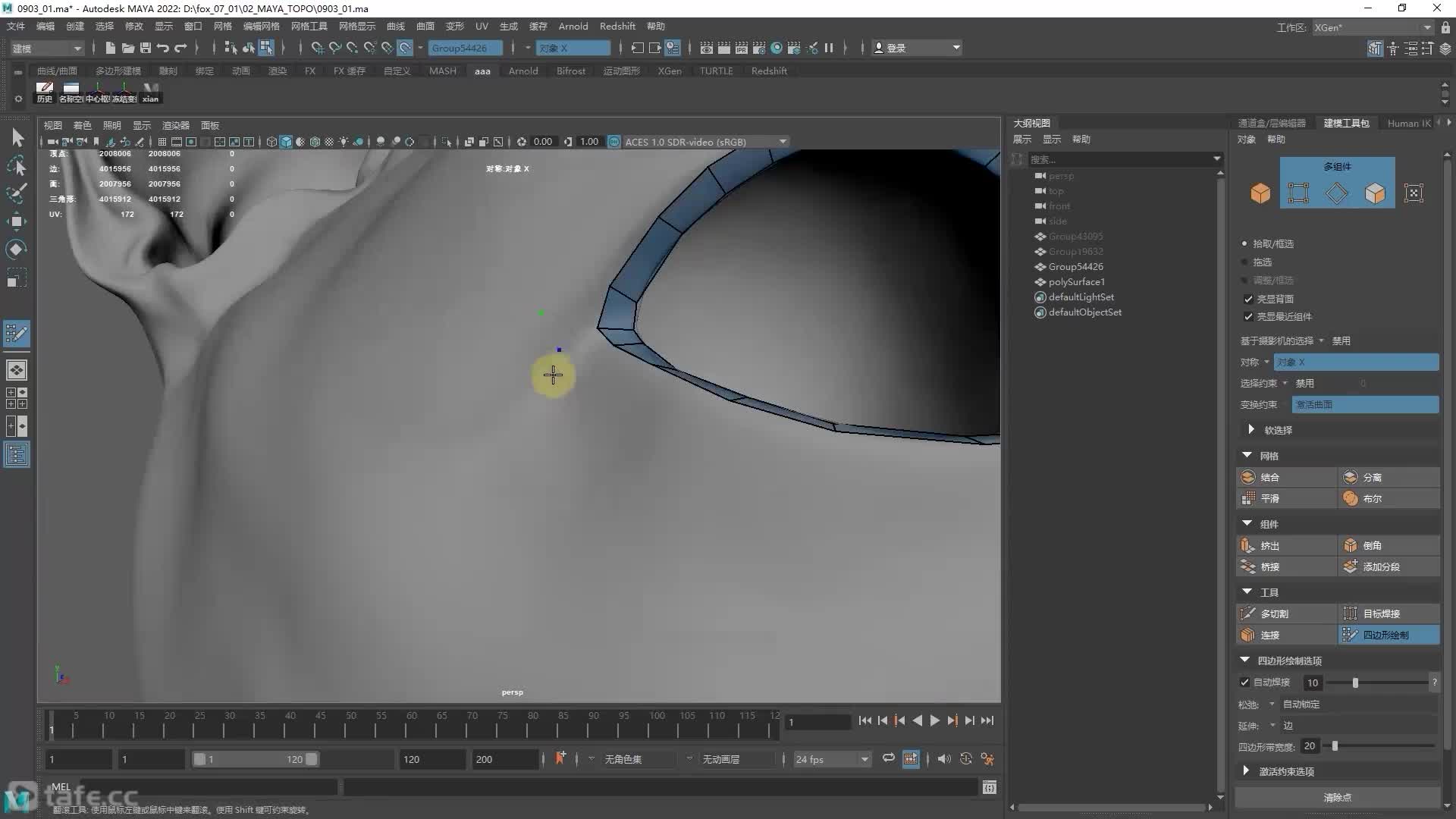Click the xian shelf icon
Viewport: 1456px width, 819px height.
click(x=150, y=93)
